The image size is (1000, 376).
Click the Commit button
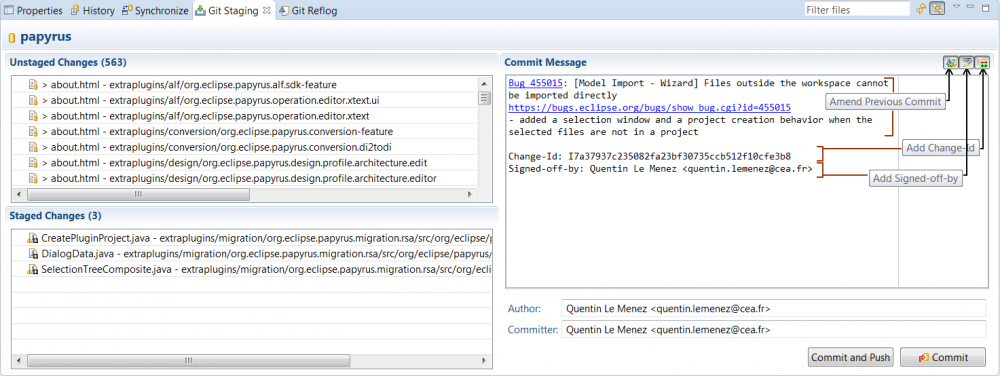point(943,358)
